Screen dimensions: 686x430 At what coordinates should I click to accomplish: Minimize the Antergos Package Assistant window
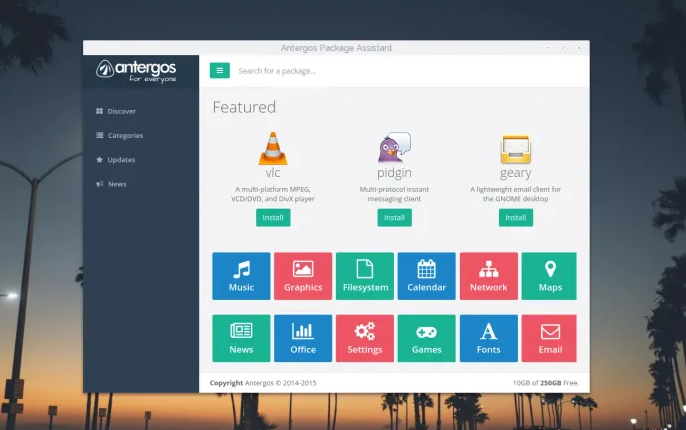click(x=548, y=47)
